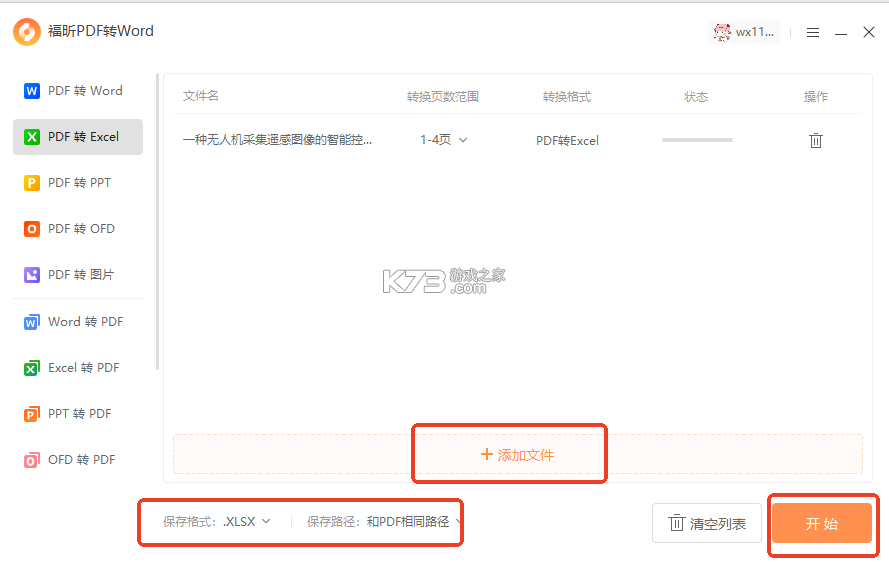
Task: Open the hamburger menu icon
Action: point(812,33)
